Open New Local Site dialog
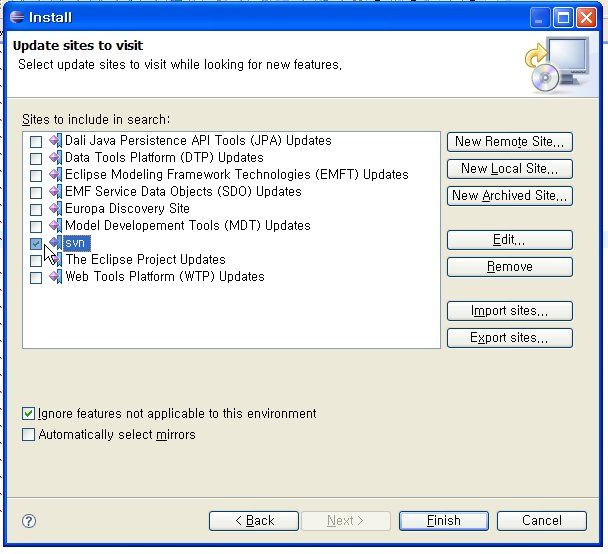Viewport: 608px width, 554px height. coord(510,169)
